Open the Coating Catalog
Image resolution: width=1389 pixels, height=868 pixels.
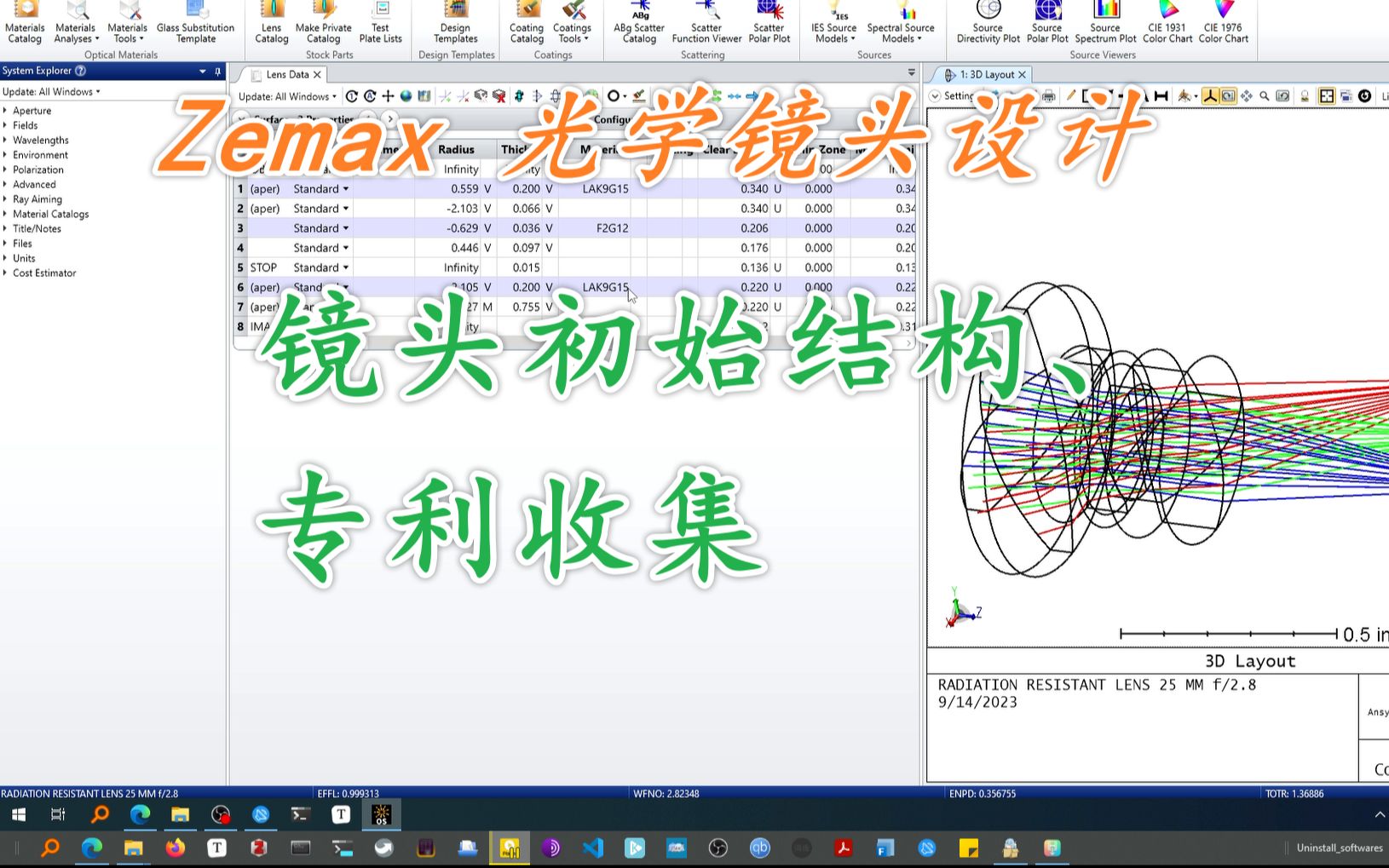pos(527,23)
